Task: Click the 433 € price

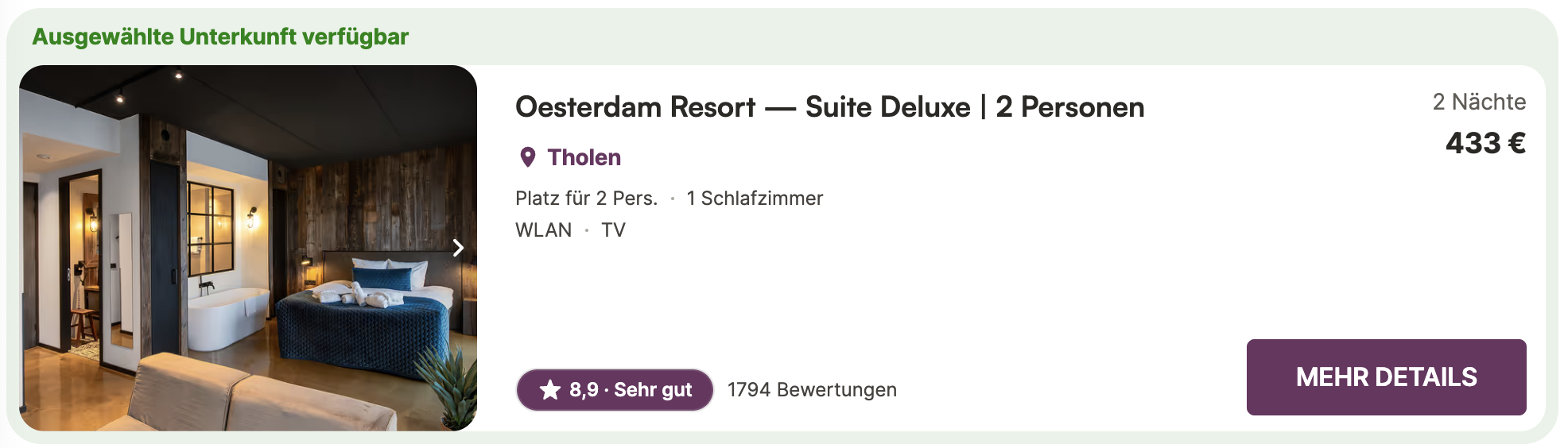Action: (1485, 144)
